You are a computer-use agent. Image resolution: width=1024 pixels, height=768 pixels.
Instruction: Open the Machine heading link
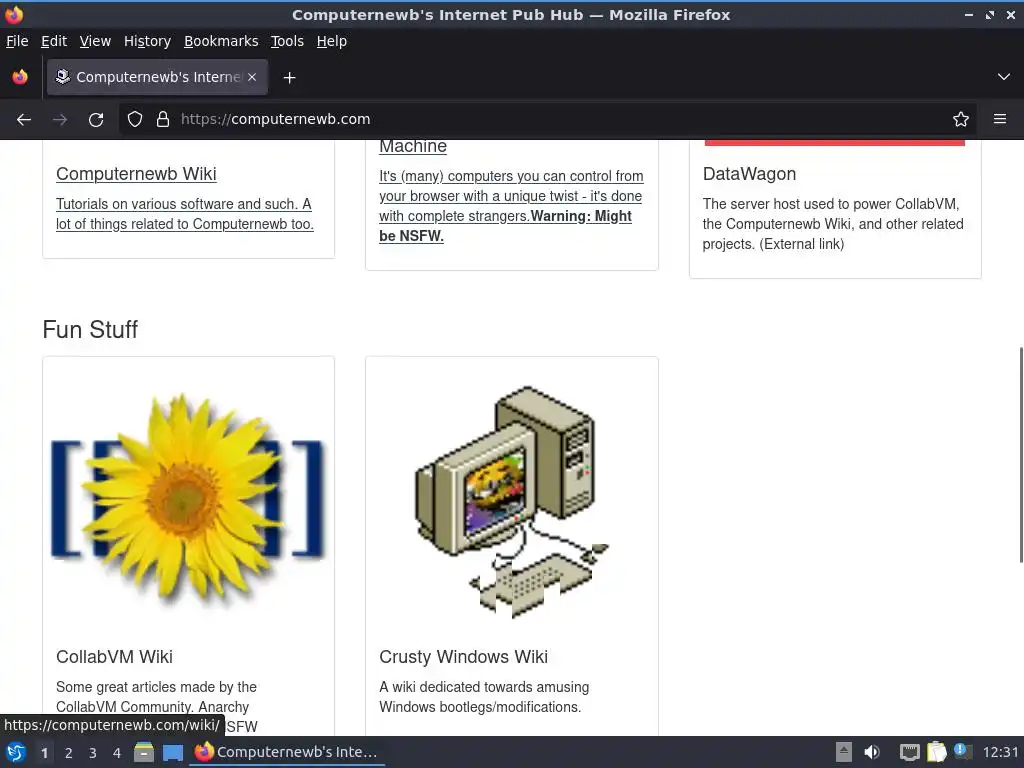click(x=413, y=146)
